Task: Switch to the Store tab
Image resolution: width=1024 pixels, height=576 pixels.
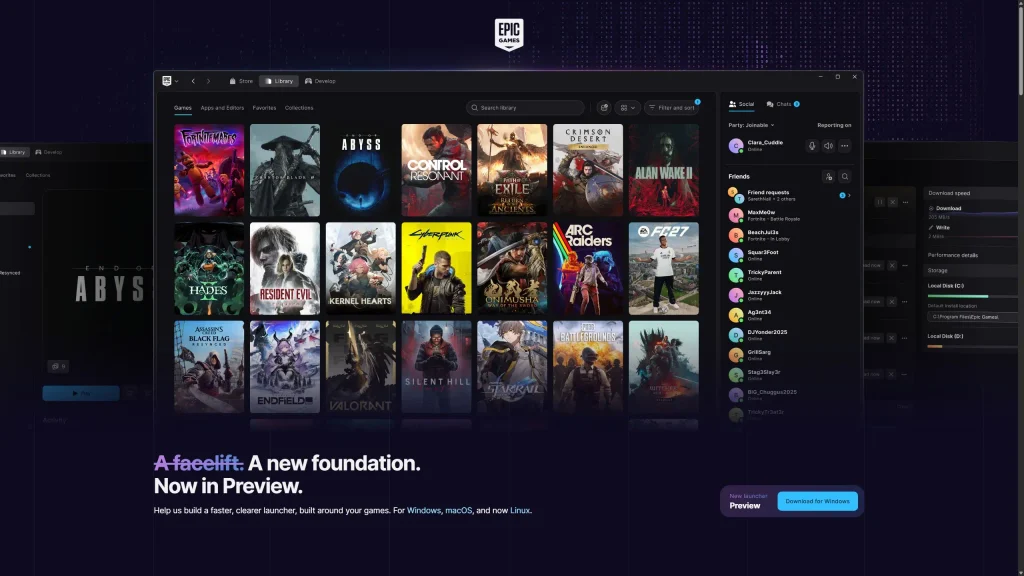Action: coord(241,81)
